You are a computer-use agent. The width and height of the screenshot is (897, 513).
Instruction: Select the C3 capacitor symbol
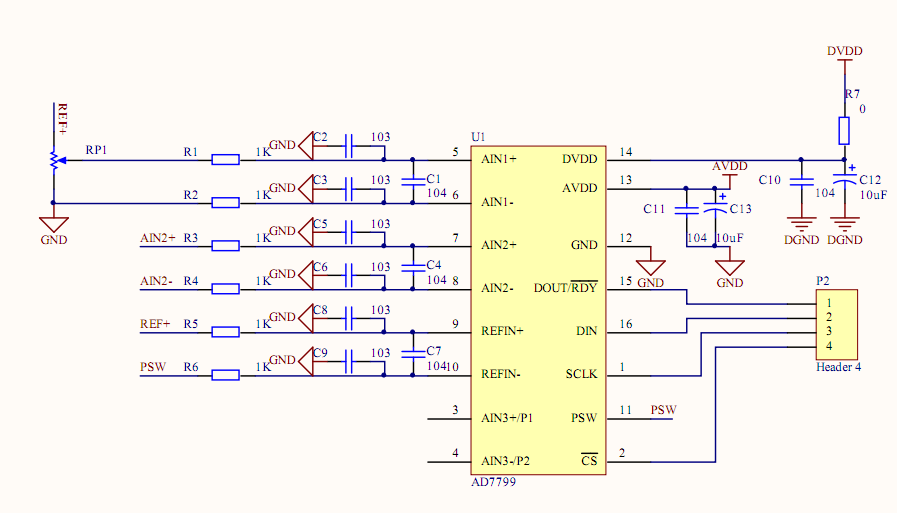tap(348, 189)
